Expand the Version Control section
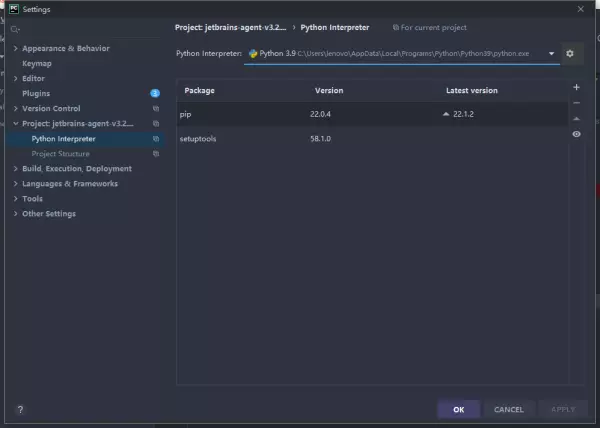This screenshot has width=600, height=428. point(15,109)
